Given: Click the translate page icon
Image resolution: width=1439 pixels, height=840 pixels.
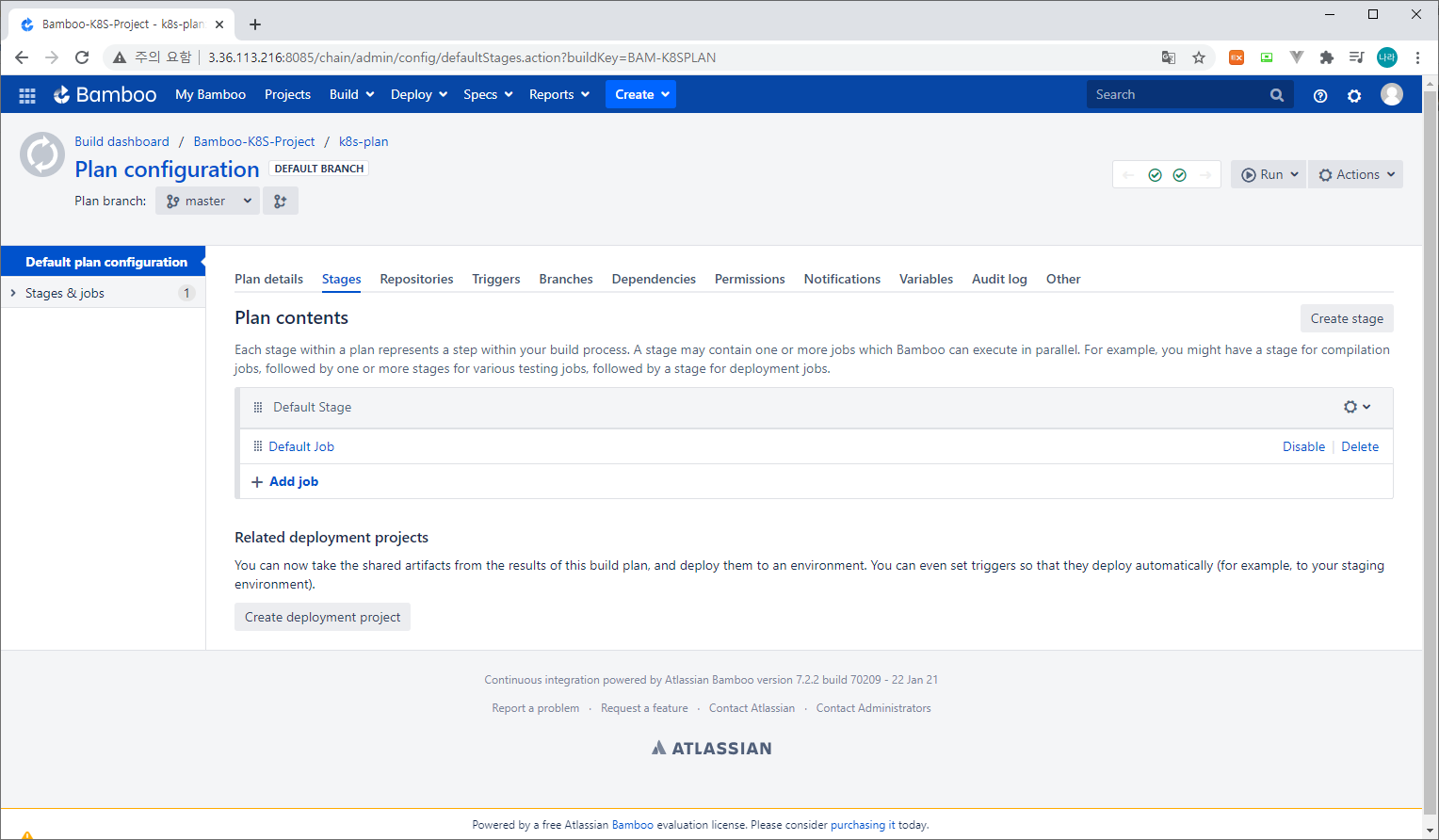Looking at the screenshot, I should pos(1169,57).
